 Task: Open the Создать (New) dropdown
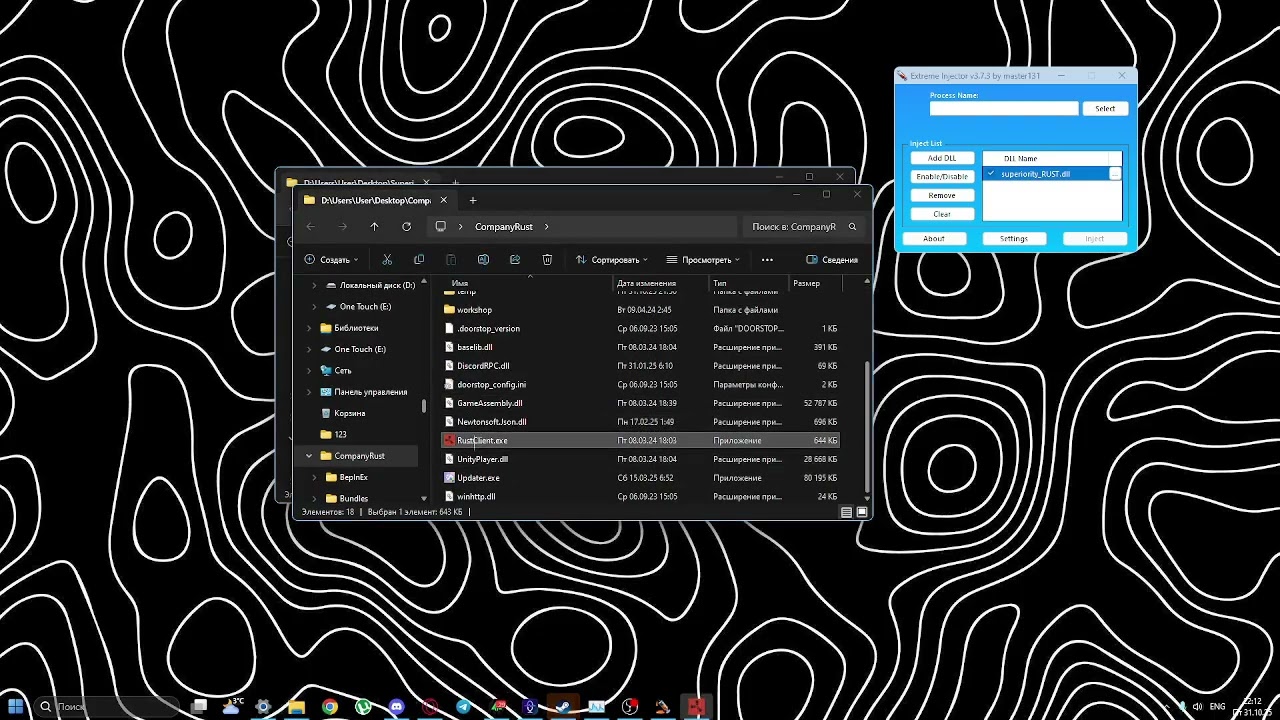click(x=331, y=260)
